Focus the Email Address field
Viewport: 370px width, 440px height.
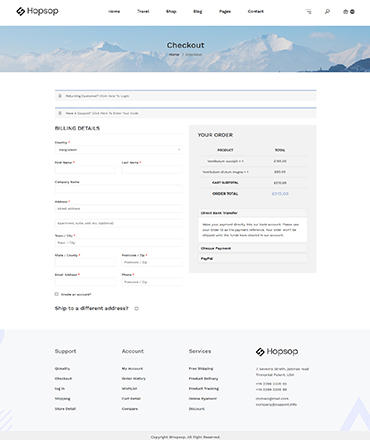click(x=85, y=282)
